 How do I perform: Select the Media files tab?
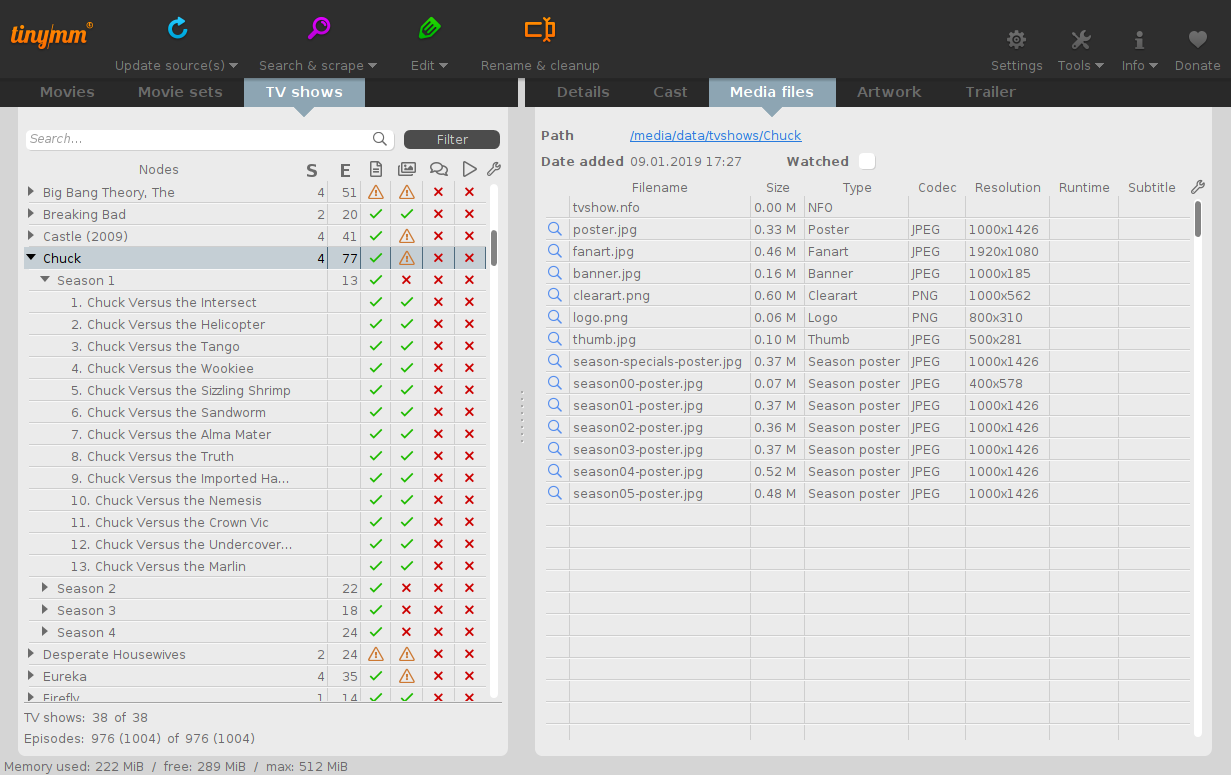click(772, 92)
